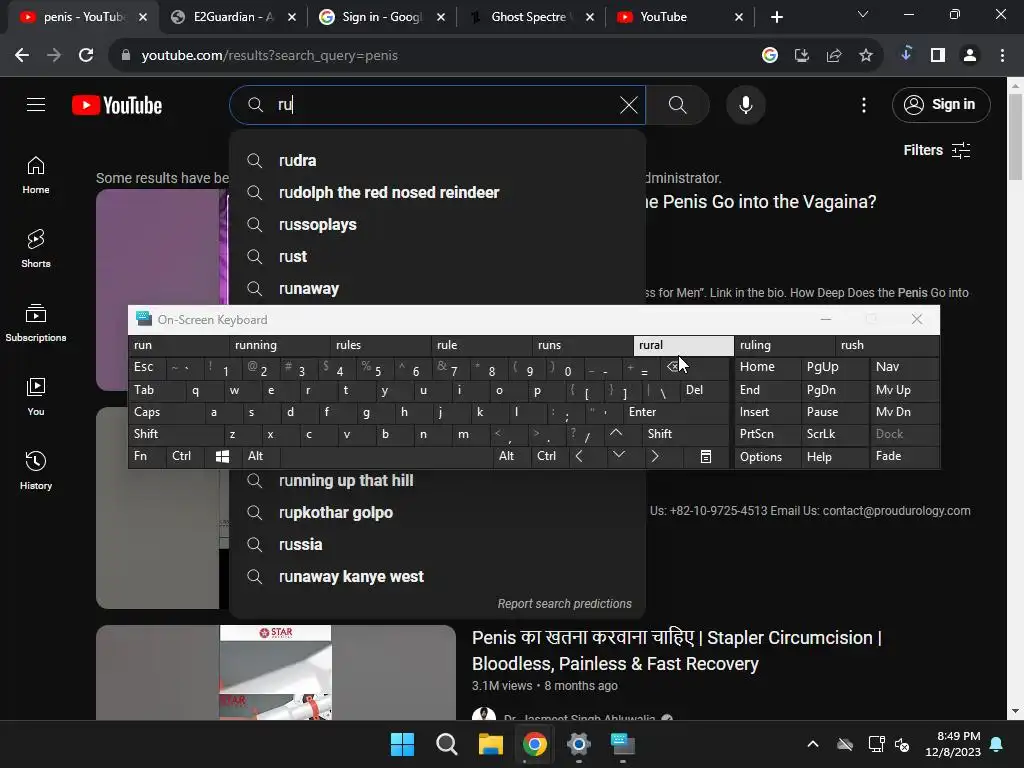Click the magnifier search button beside the box
1024x768 pixels.
pyautogui.click(x=678, y=105)
